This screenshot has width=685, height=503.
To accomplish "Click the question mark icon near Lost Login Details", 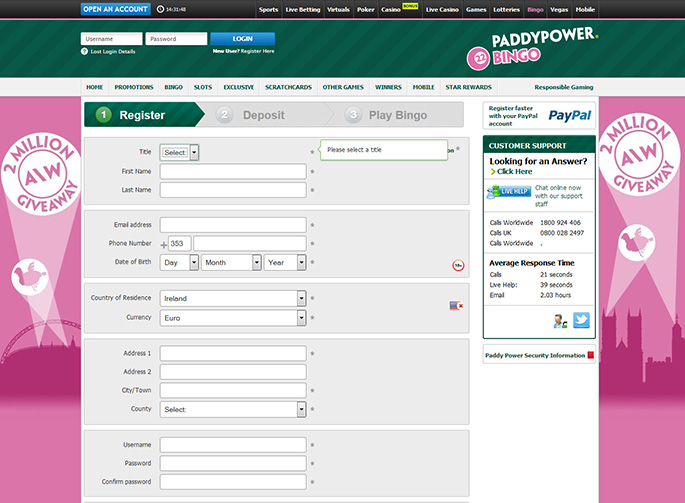I will tap(84, 51).
